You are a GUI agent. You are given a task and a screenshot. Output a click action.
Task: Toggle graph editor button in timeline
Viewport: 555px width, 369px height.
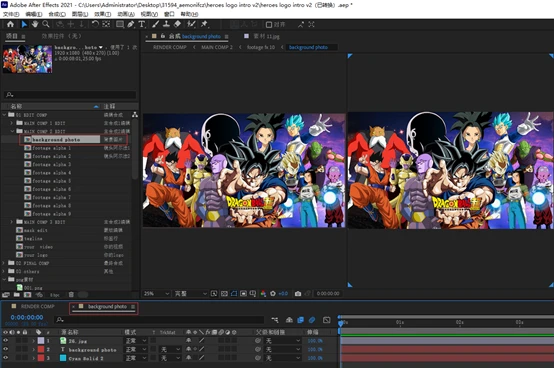[326, 320]
